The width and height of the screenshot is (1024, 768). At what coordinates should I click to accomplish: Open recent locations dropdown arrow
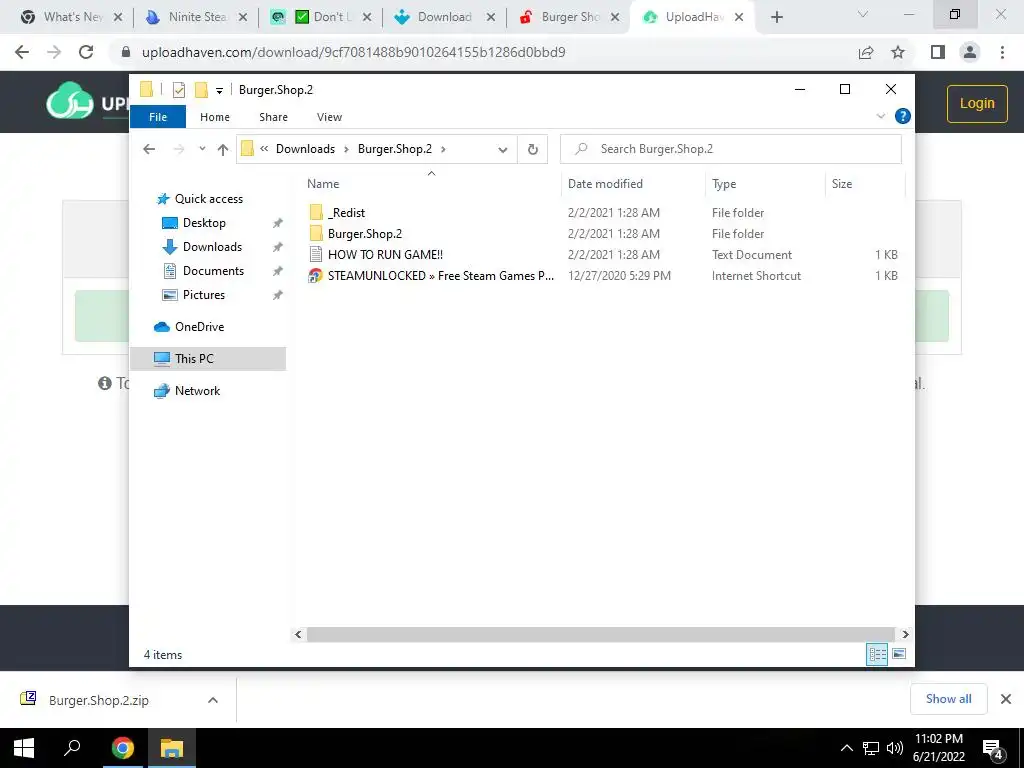point(202,149)
